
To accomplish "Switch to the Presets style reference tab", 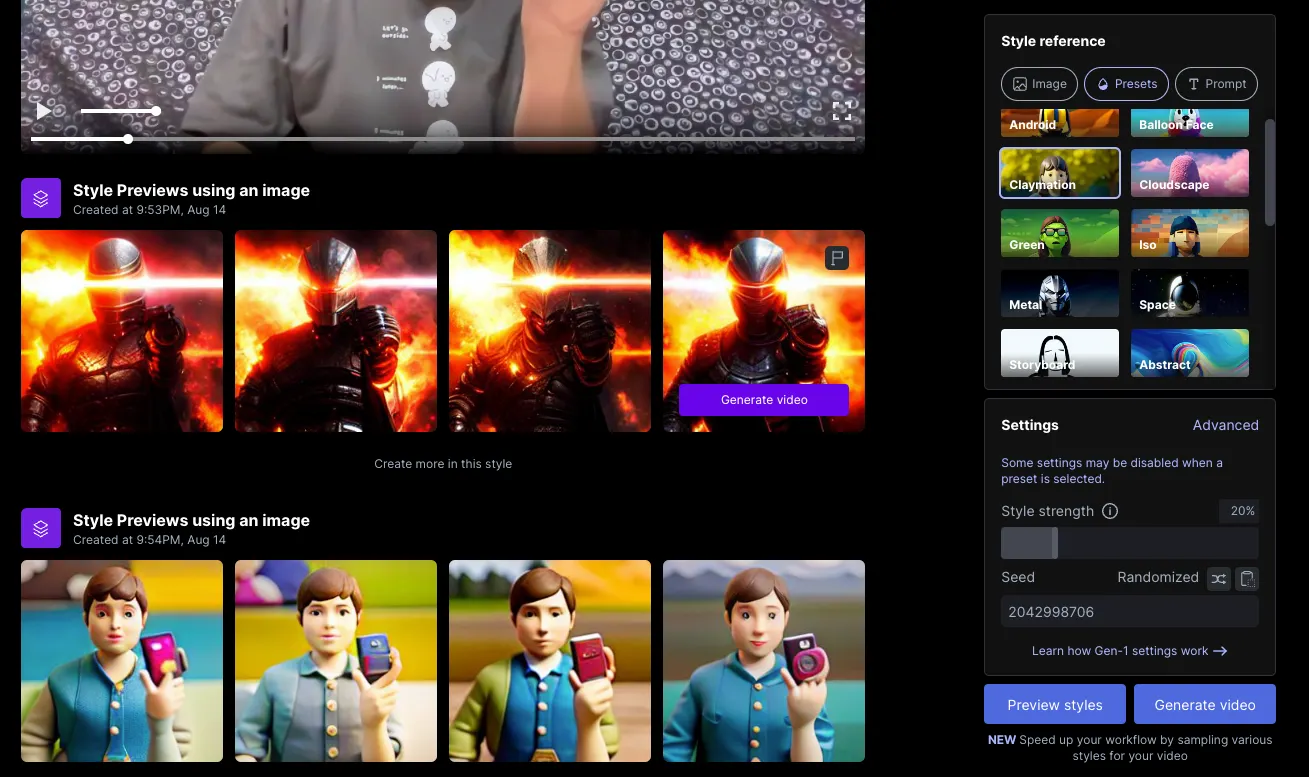I will click(x=1126, y=84).
